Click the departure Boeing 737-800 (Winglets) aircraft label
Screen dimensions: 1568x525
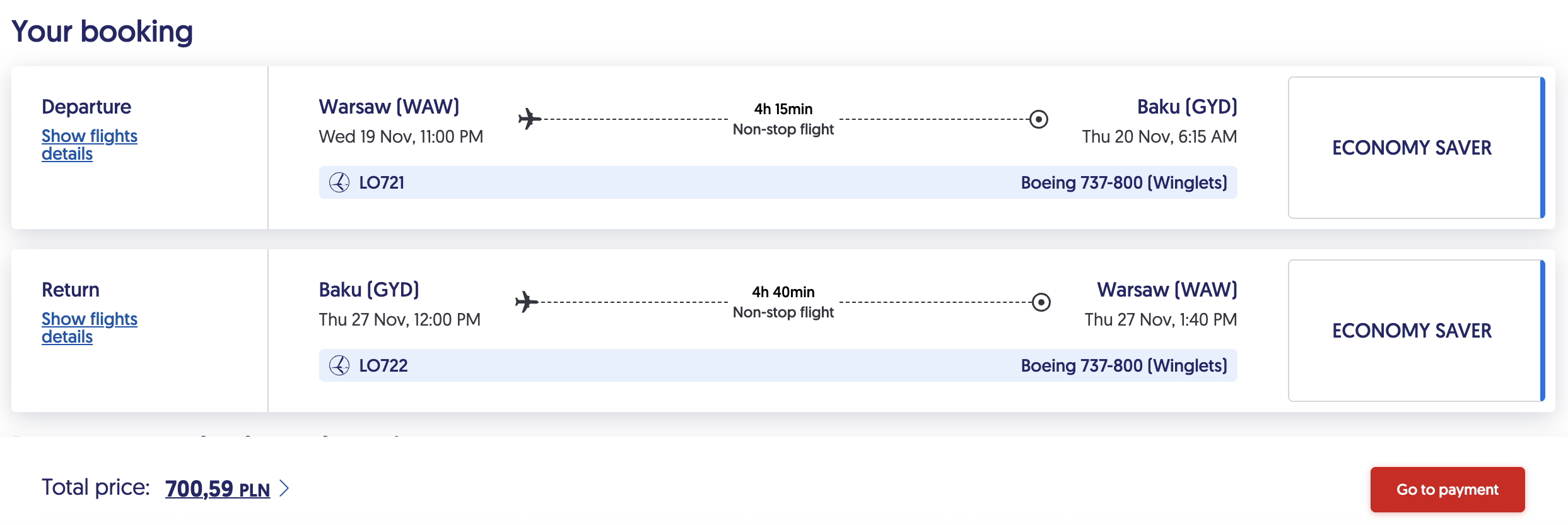[1124, 183]
